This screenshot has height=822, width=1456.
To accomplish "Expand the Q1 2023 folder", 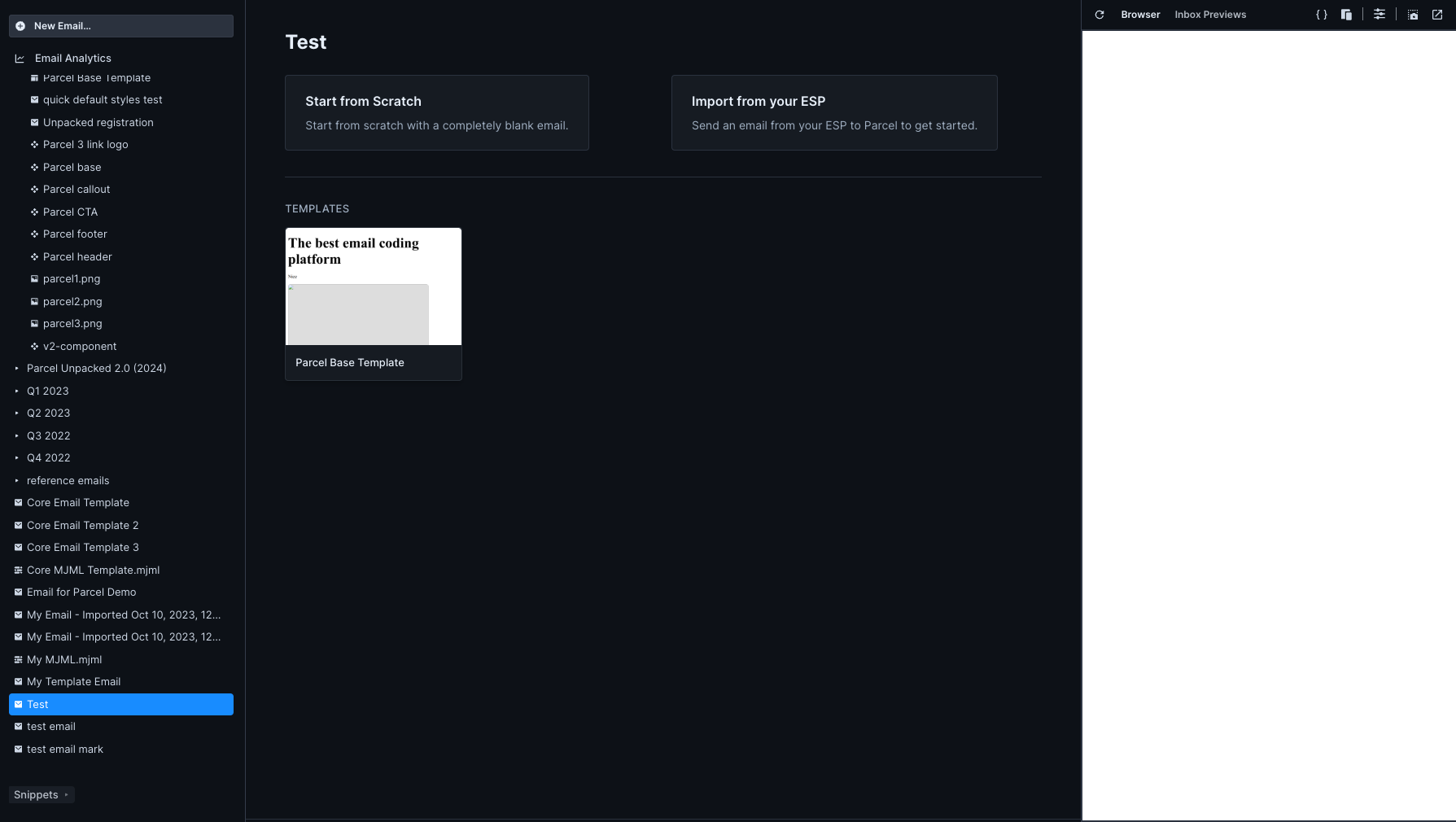I will click(17, 391).
